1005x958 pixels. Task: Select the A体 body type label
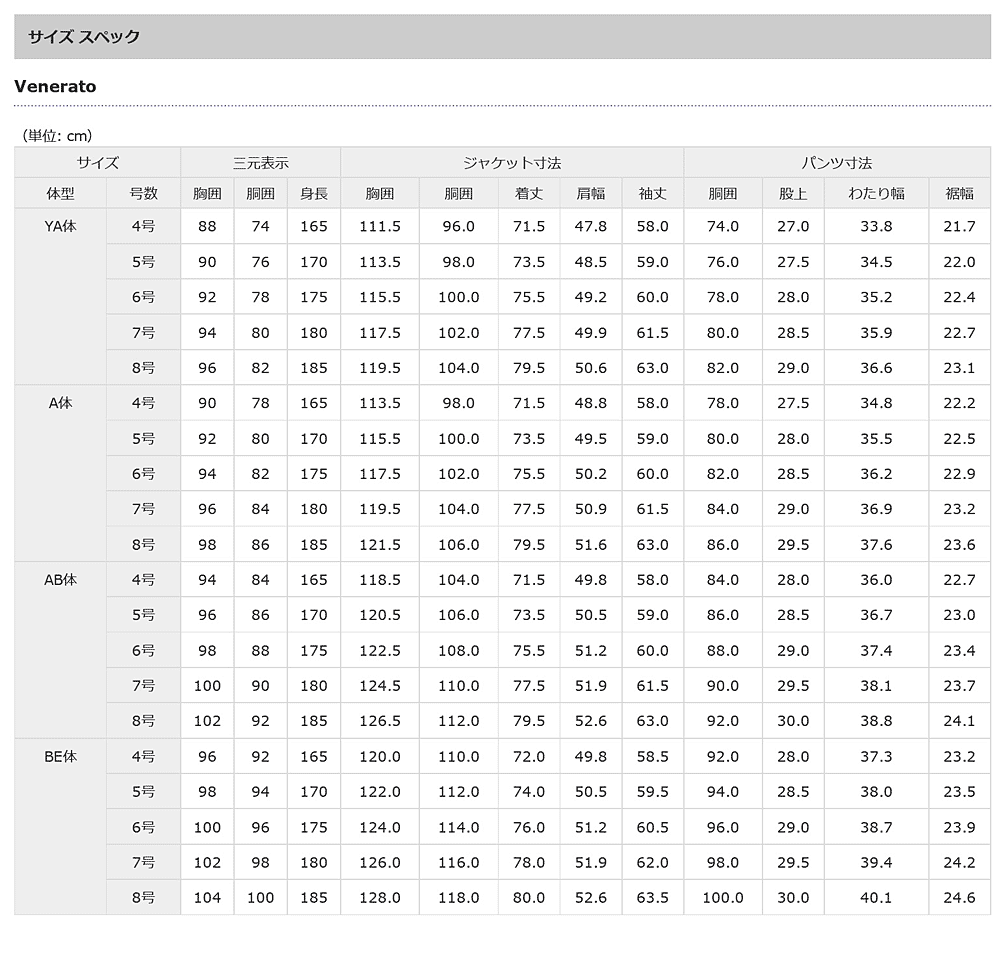(60, 403)
